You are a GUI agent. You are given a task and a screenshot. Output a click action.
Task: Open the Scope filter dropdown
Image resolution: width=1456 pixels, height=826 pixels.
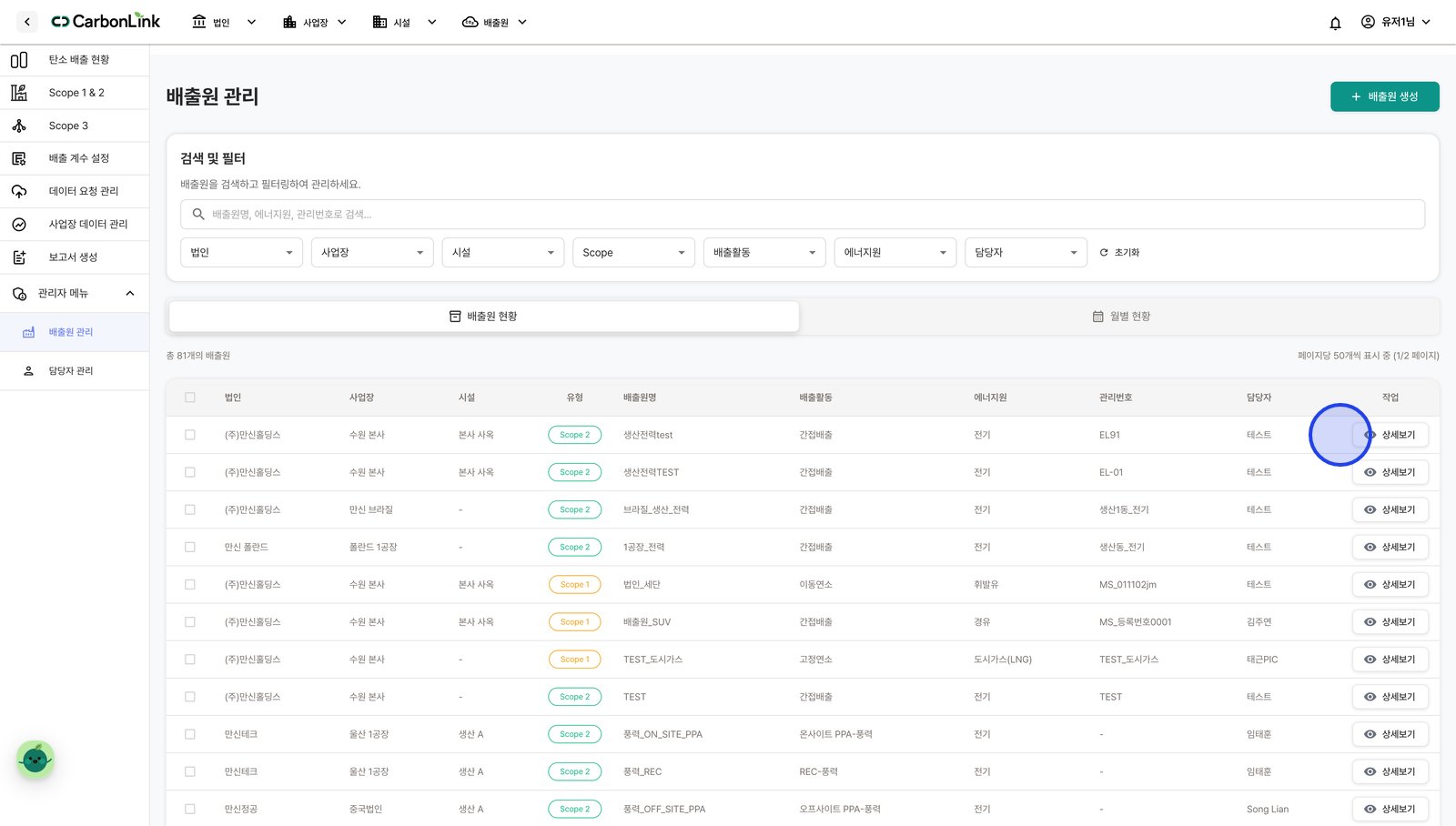634,253
